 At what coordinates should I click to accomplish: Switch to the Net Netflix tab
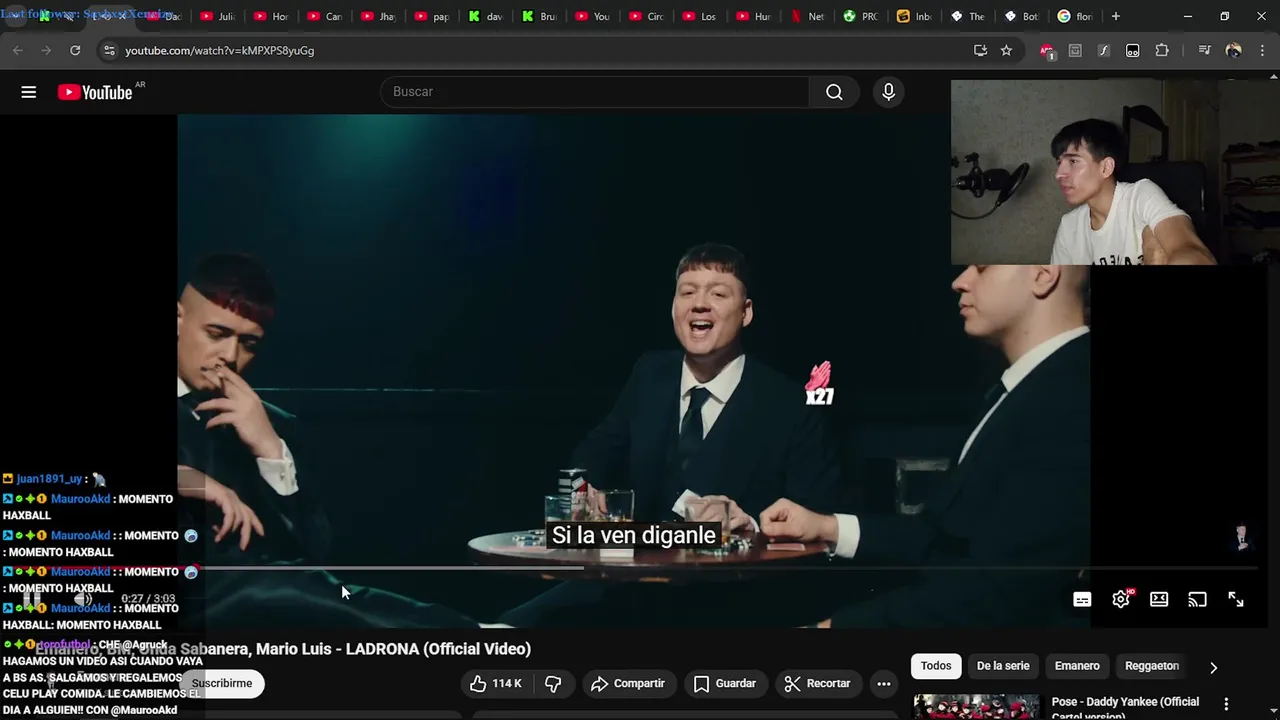pyautogui.click(x=806, y=16)
